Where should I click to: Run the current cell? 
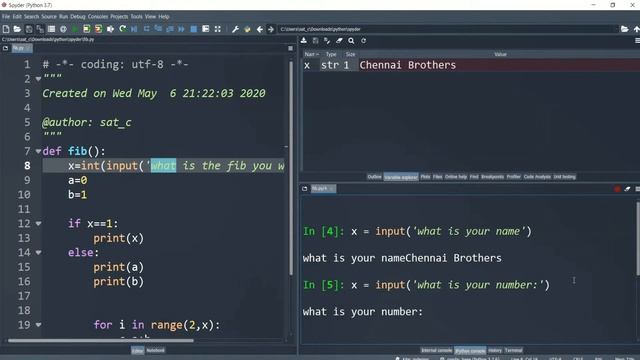coord(87,29)
